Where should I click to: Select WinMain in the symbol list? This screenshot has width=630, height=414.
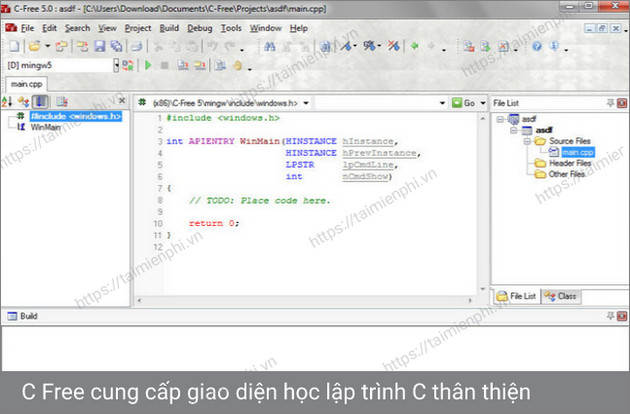46,128
